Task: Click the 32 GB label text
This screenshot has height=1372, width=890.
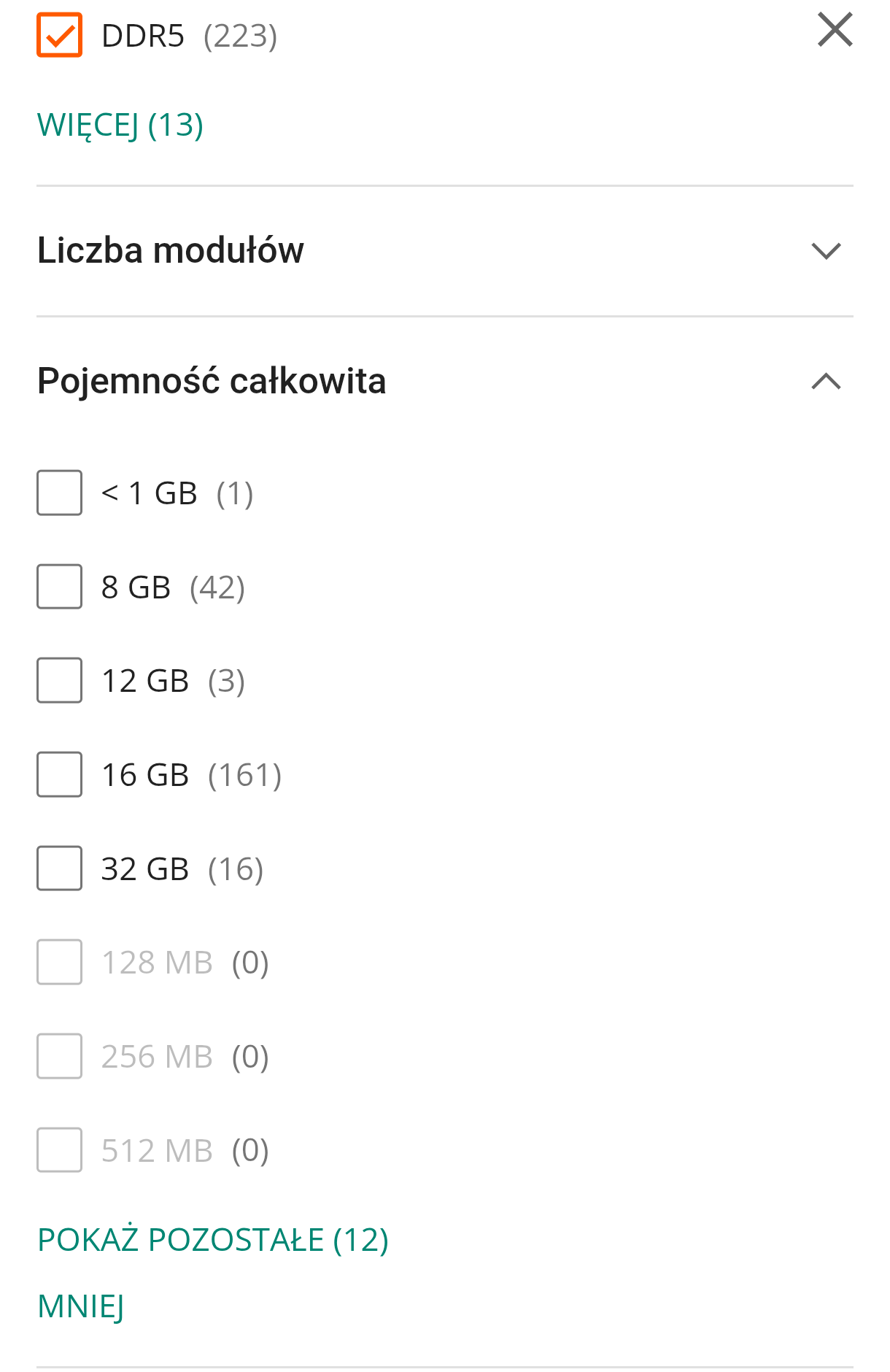Action: click(145, 869)
